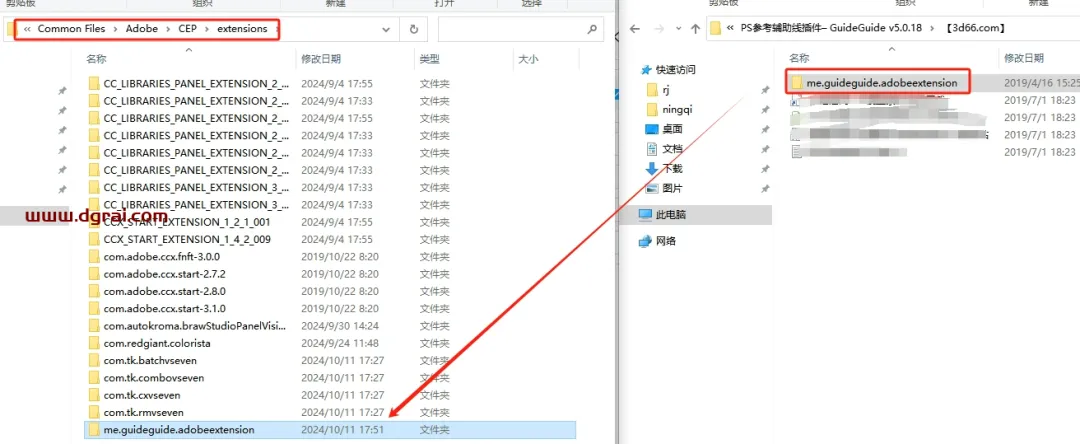Select com.adobe.ccx.start-2.8.0 folder icon
The height and width of the screenshot is (444, 1080).
(94, 291)
